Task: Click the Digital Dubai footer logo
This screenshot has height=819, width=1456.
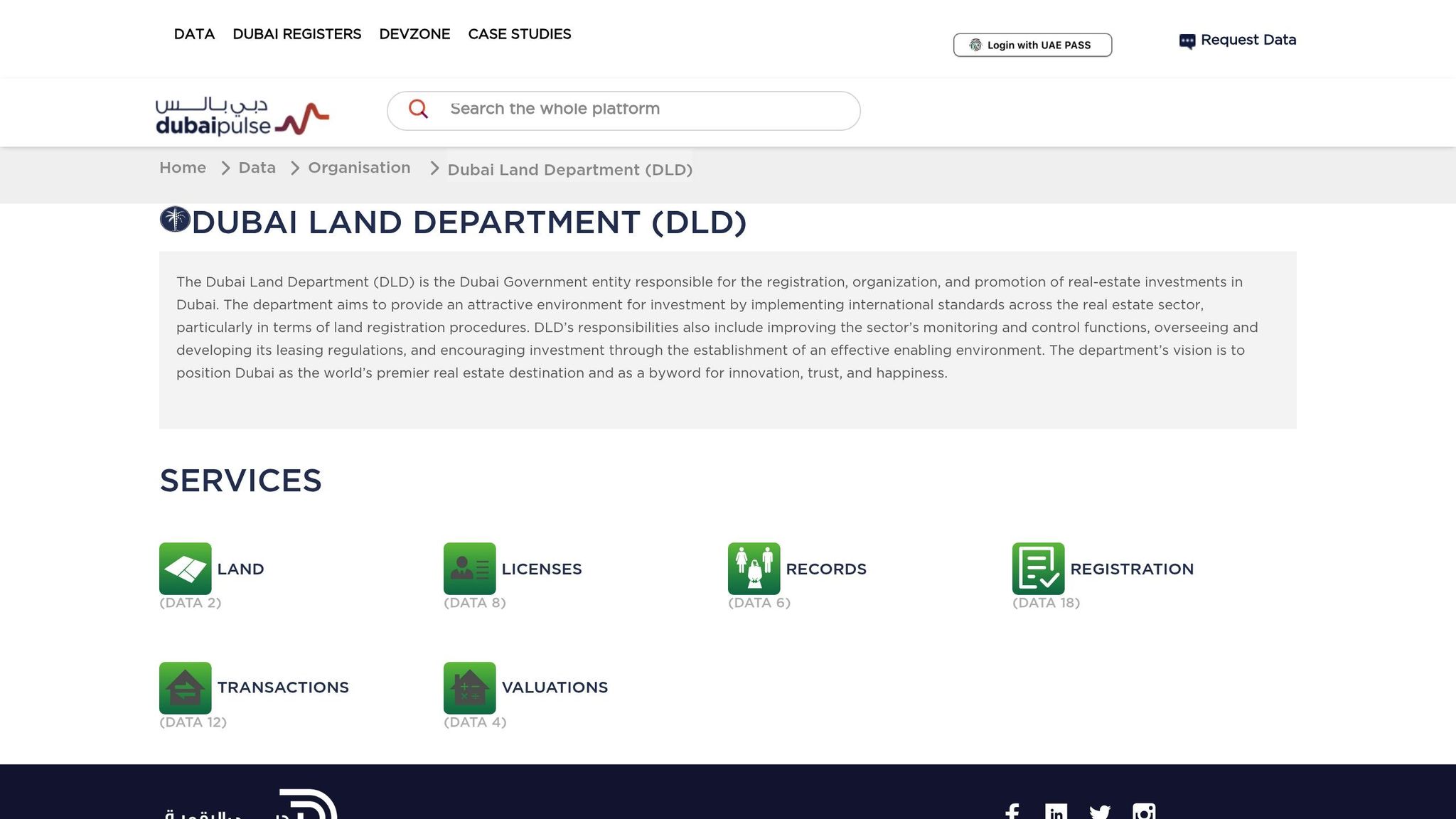Action: tap(251, 805)
